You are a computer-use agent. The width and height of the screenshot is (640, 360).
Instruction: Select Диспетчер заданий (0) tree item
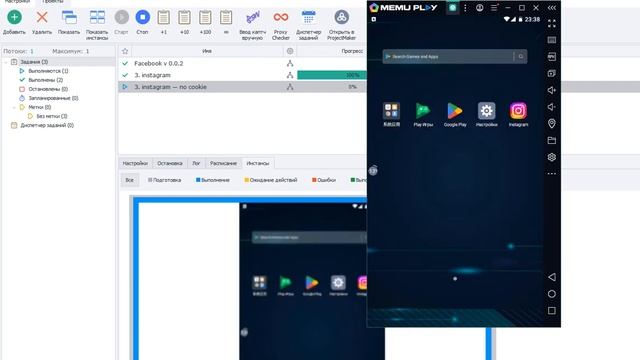coord(47,125)
